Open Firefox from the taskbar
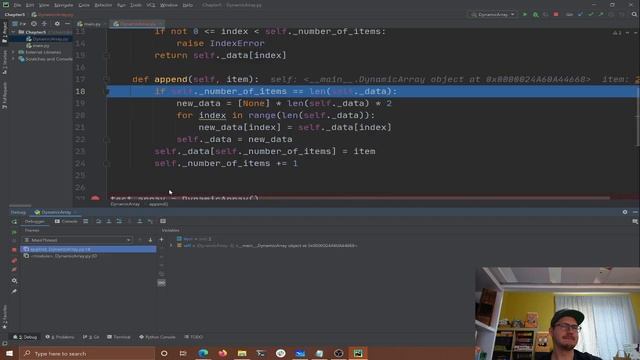640x360 pixels. click(222, 353)
